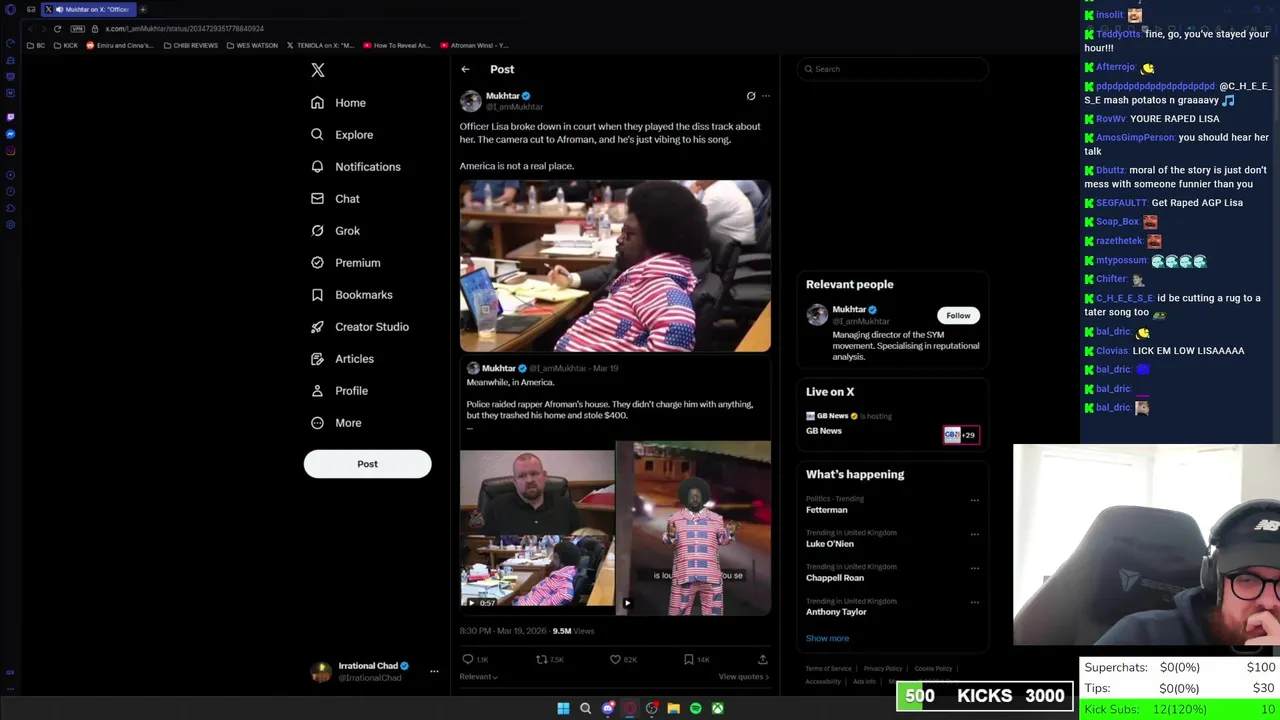Open Premium in the X sidebar
1280x720 pixels.
(345, 263)
